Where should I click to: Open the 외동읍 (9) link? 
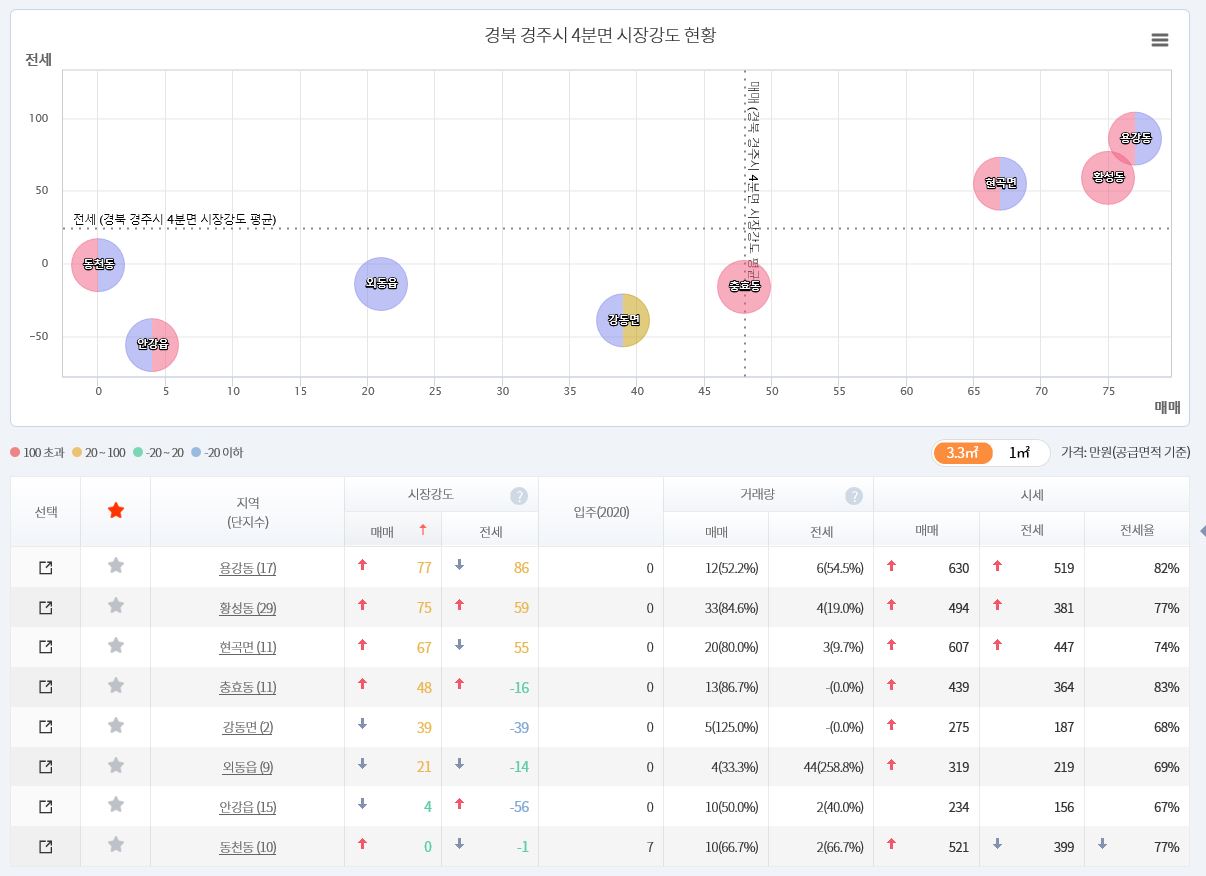click(247, 767)
